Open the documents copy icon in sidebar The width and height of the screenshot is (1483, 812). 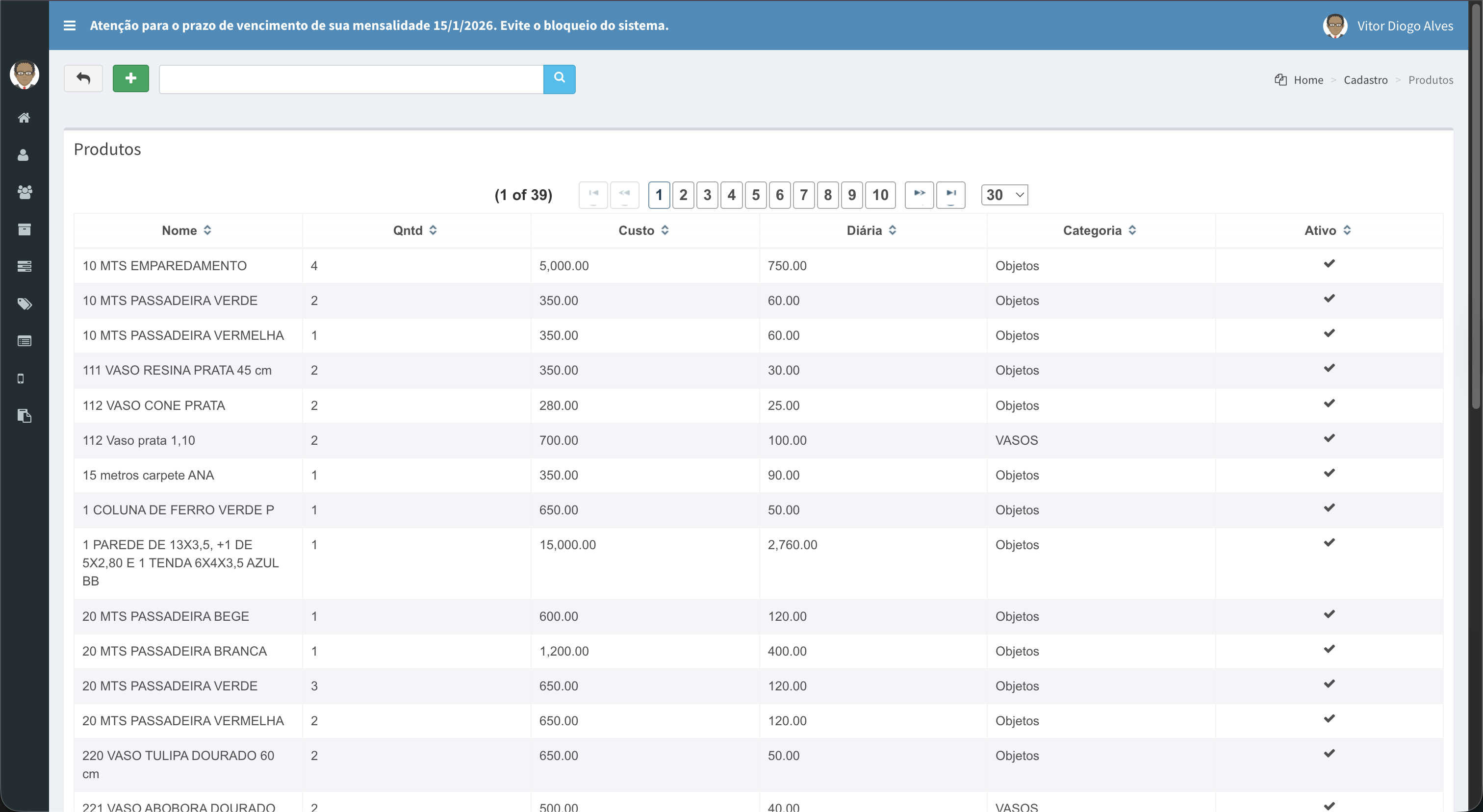(x=24, y=415)
